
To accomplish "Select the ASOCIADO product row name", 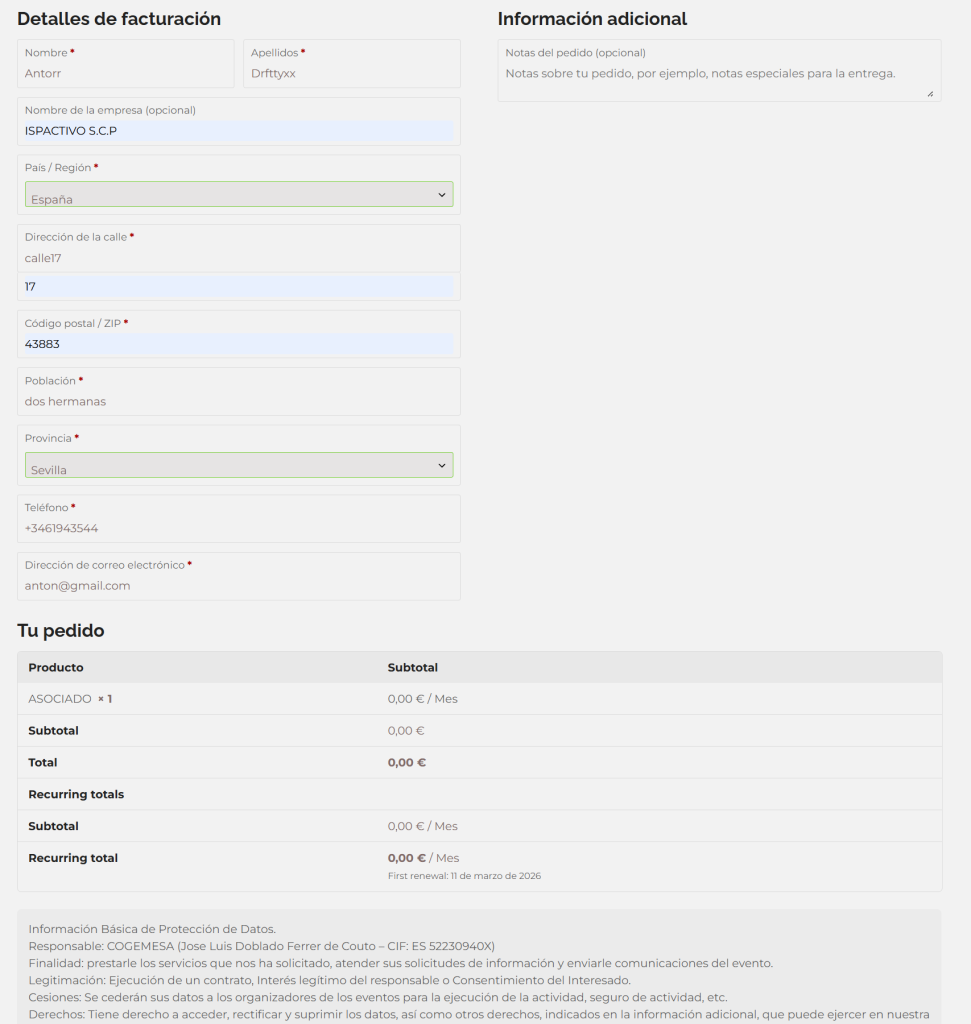I will [60, 699].
